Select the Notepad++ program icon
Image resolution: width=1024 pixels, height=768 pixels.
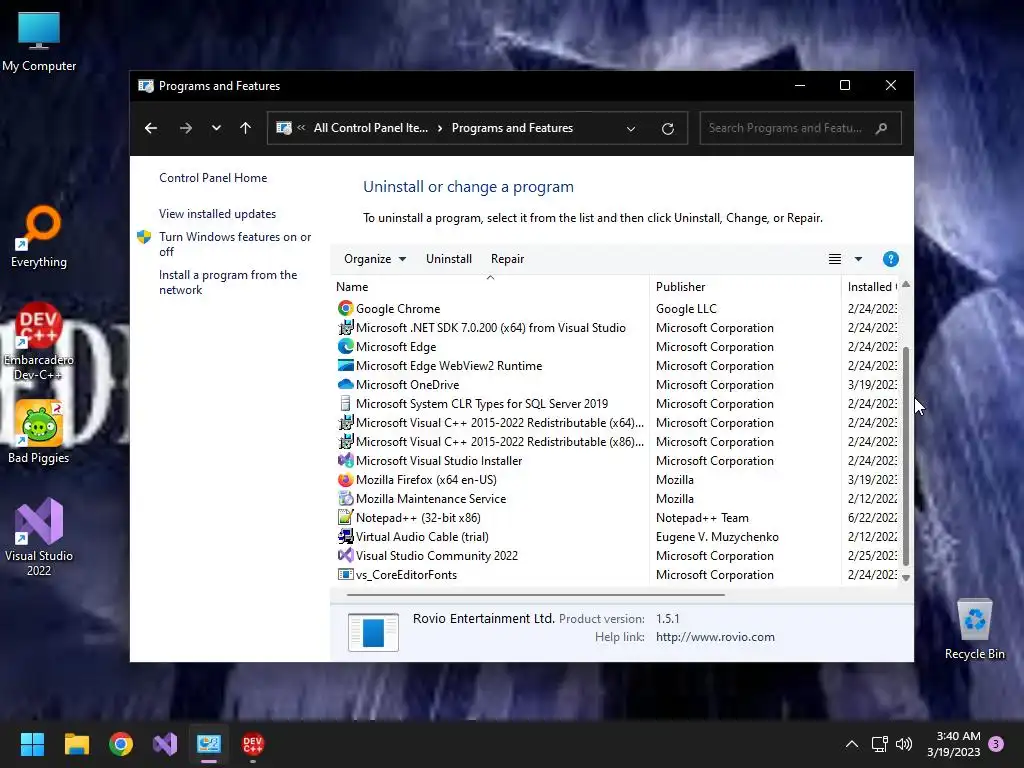(345, 517)
